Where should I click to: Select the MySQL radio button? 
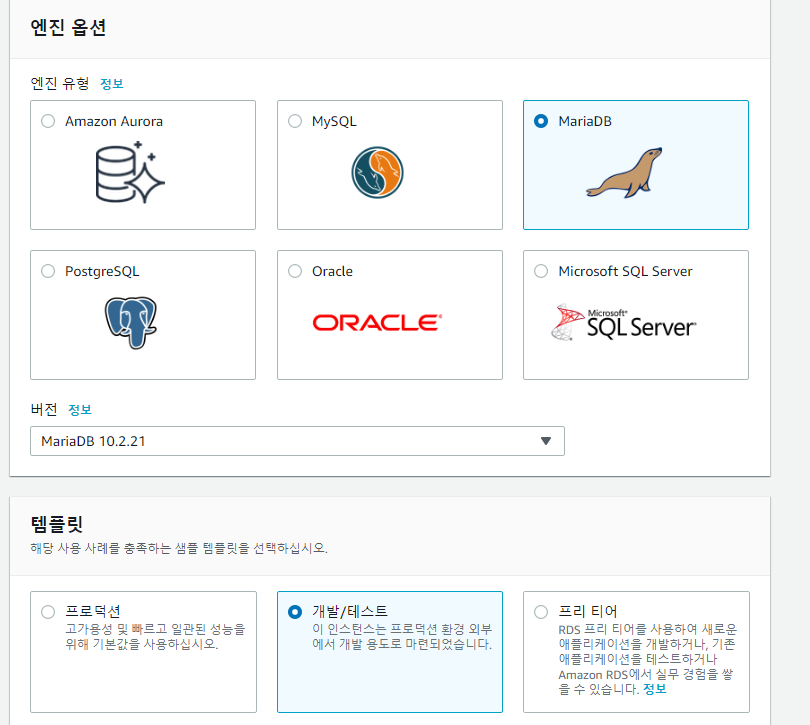click(x=294, y=120)
